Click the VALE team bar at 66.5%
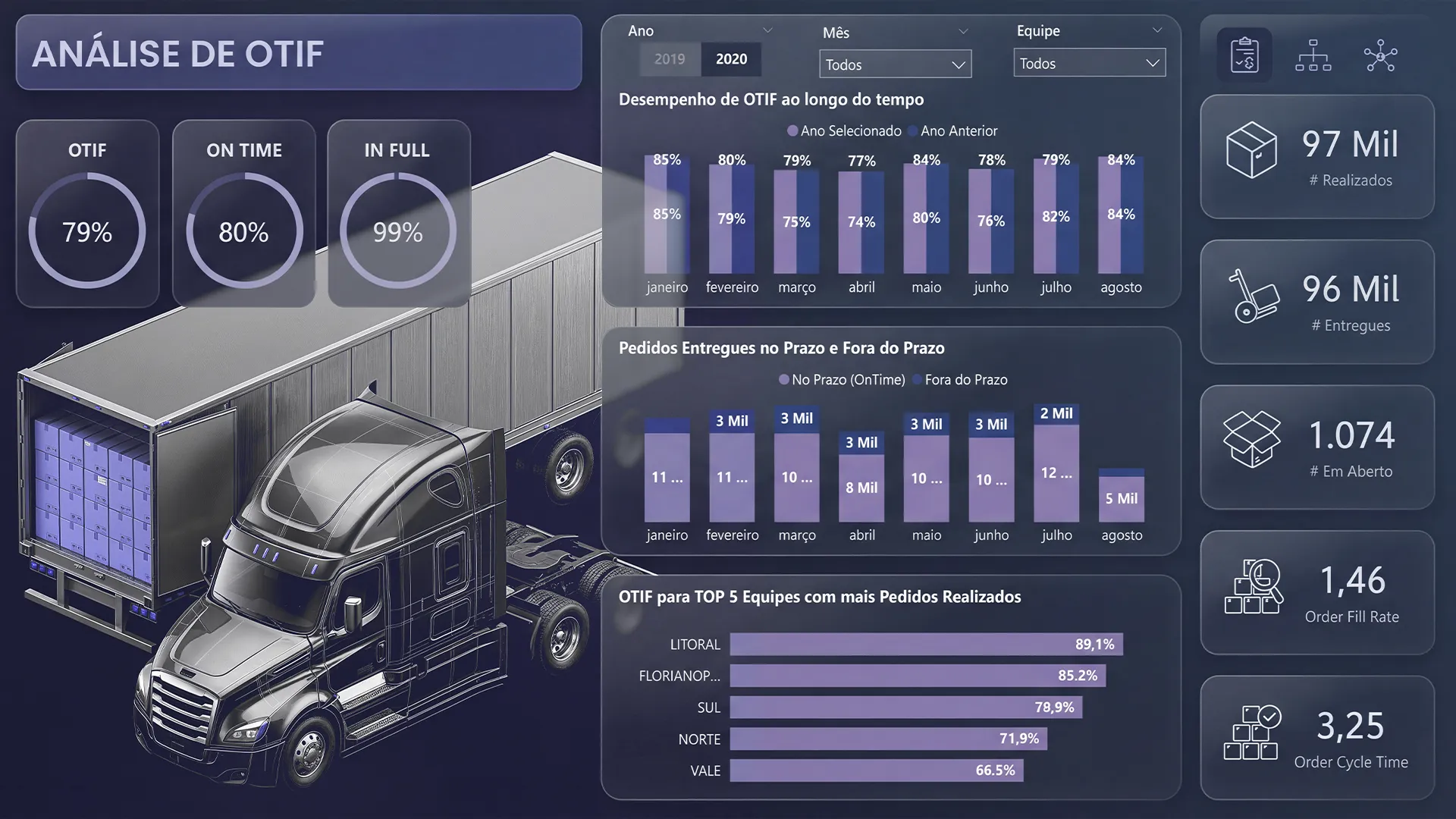The height and width of the screenshot is (819, 1456). 877,770
